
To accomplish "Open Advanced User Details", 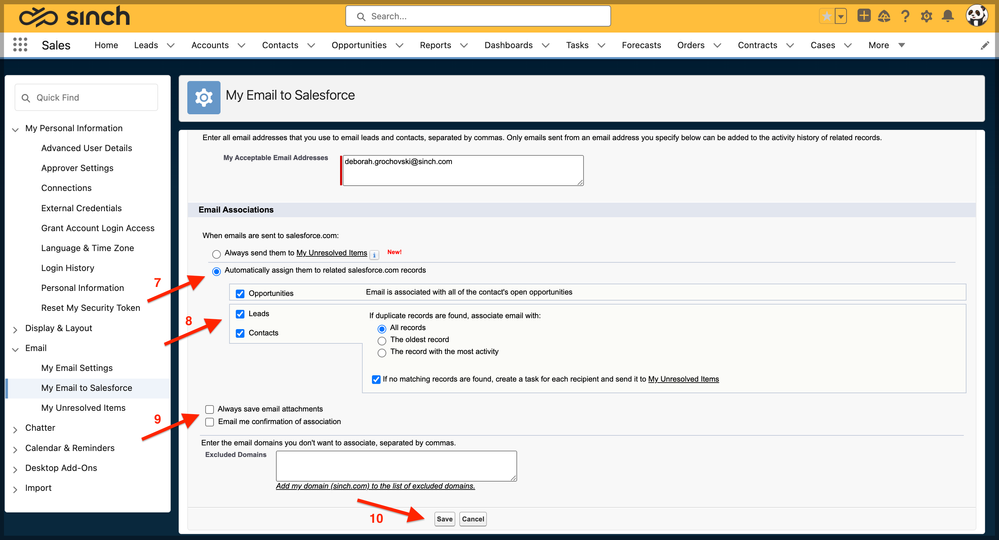I will pos(87,148).
